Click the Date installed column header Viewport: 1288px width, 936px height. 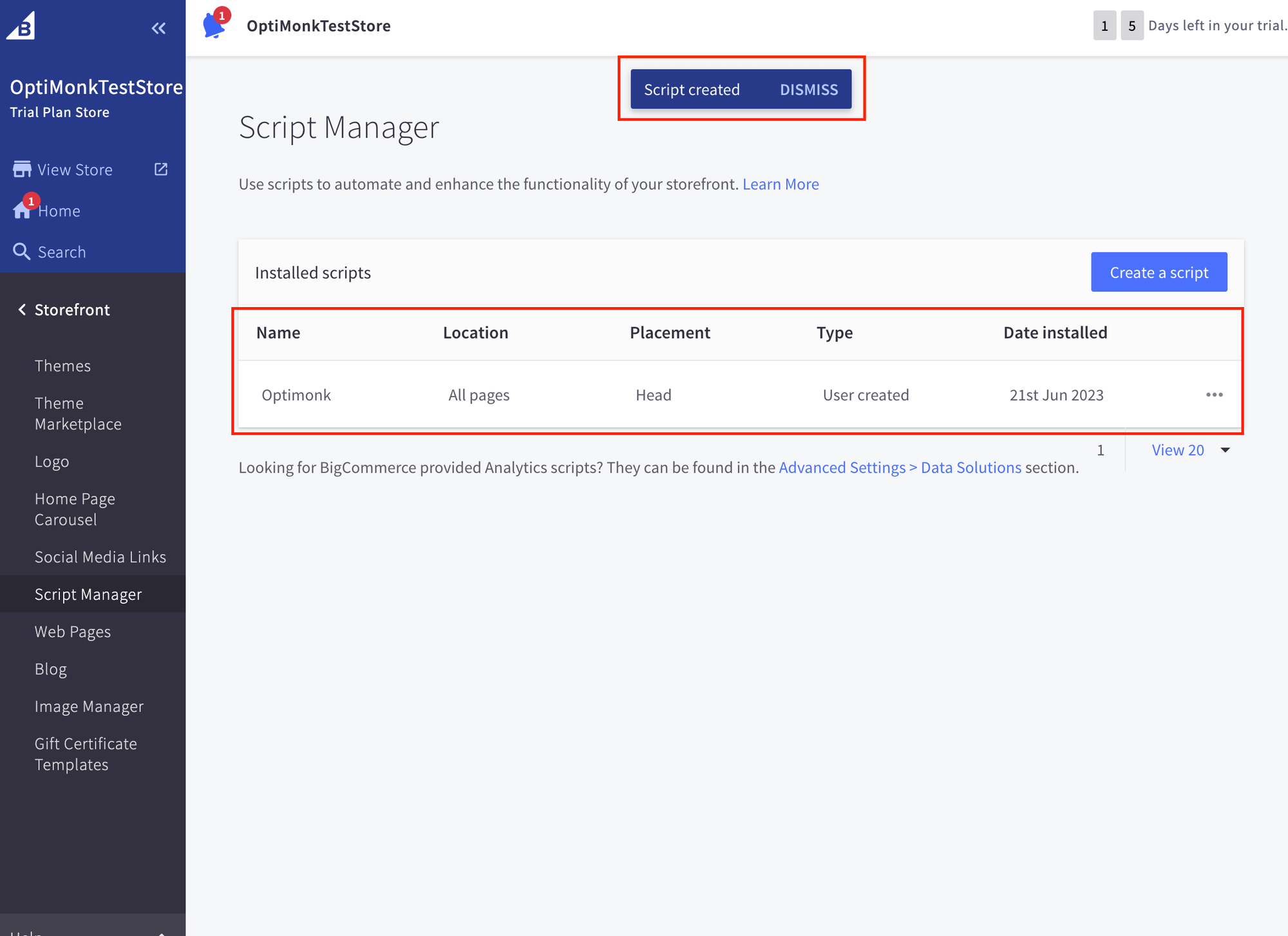[x=1055, y=332]
